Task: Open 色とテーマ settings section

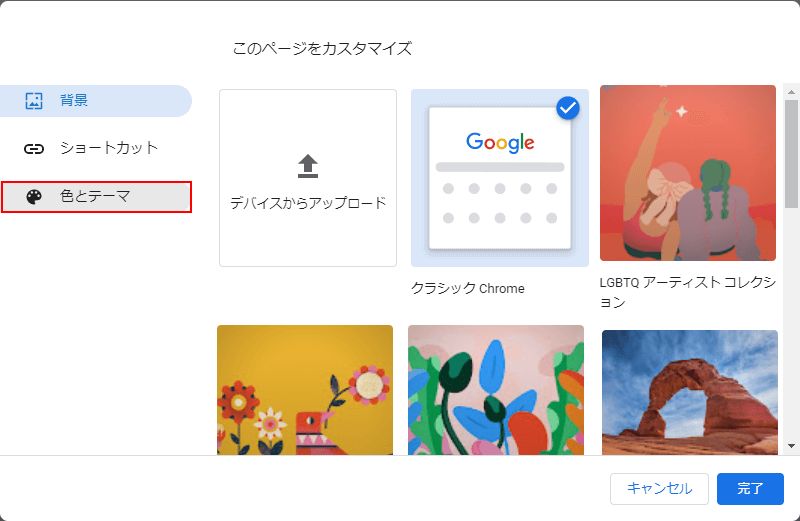Action: tap(96, 197)
